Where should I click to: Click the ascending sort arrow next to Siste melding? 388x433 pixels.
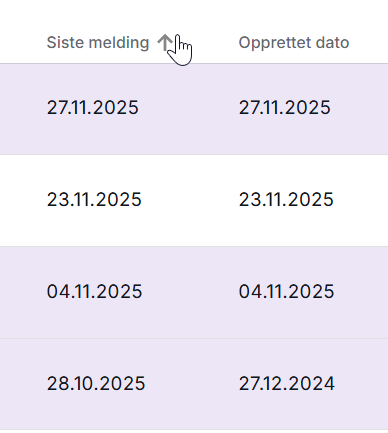tap(164, 43)
